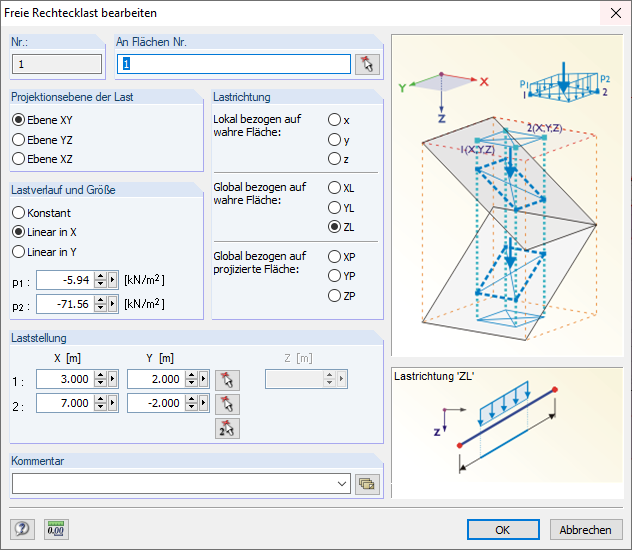
Task: Open p1 value flyout arrow
Action: tap(112, 280)
